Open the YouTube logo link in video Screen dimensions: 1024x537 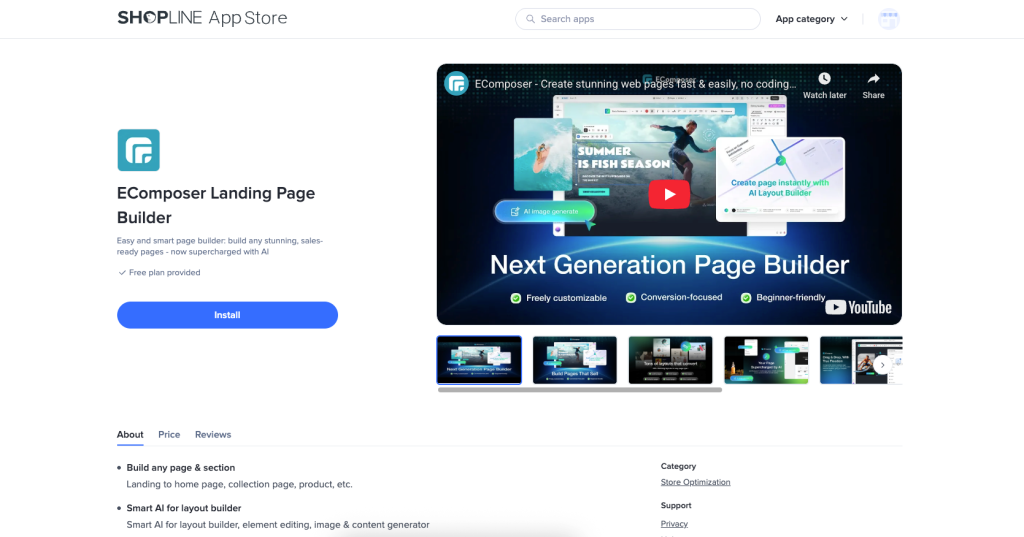858,307
